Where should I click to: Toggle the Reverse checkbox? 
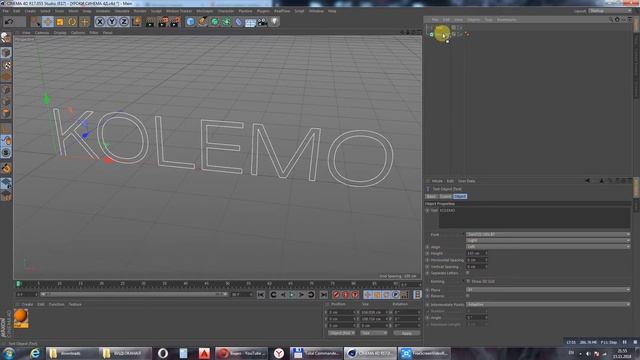tap(468, 296)
